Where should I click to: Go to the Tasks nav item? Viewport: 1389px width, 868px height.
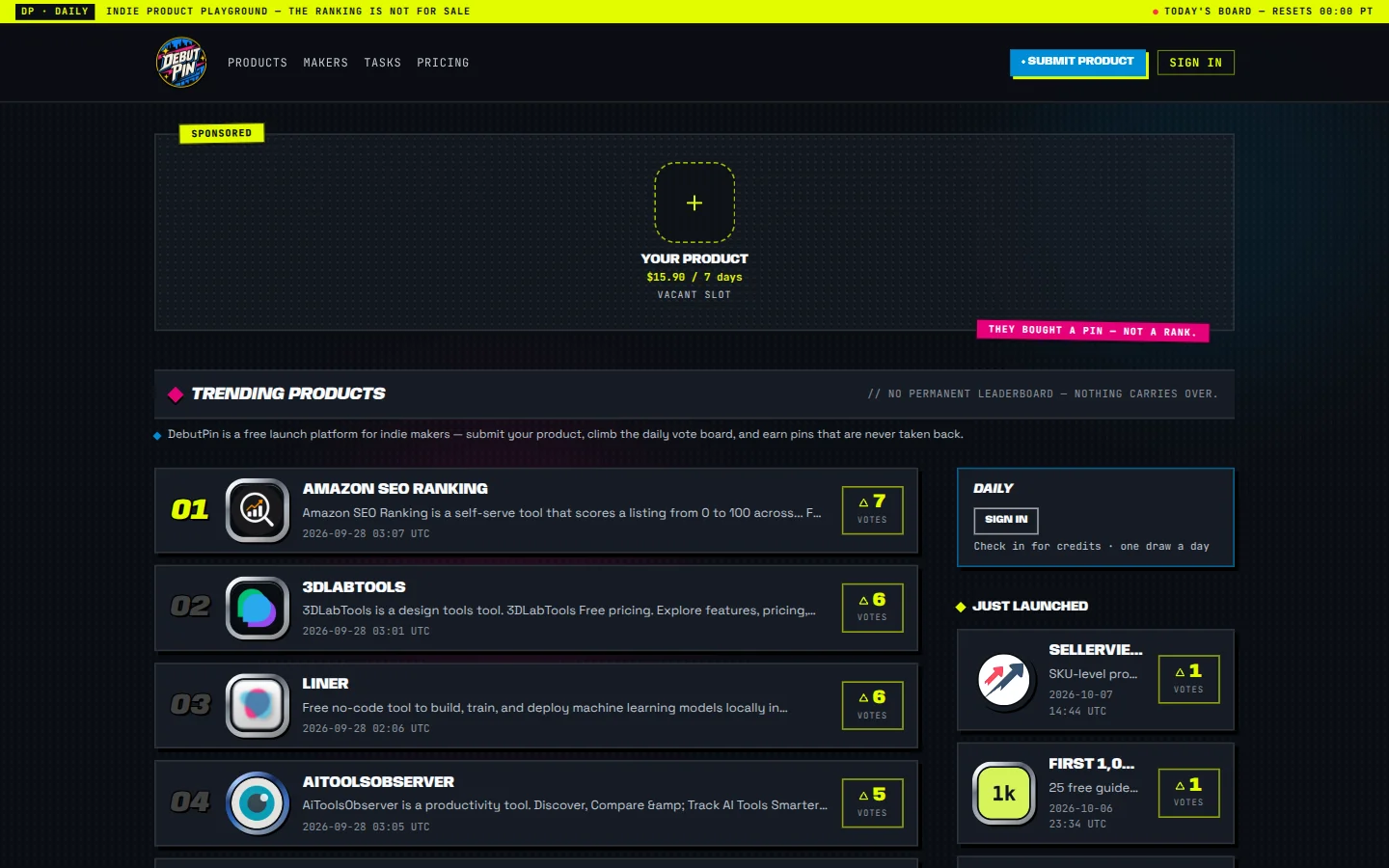(x=383, y=63)
